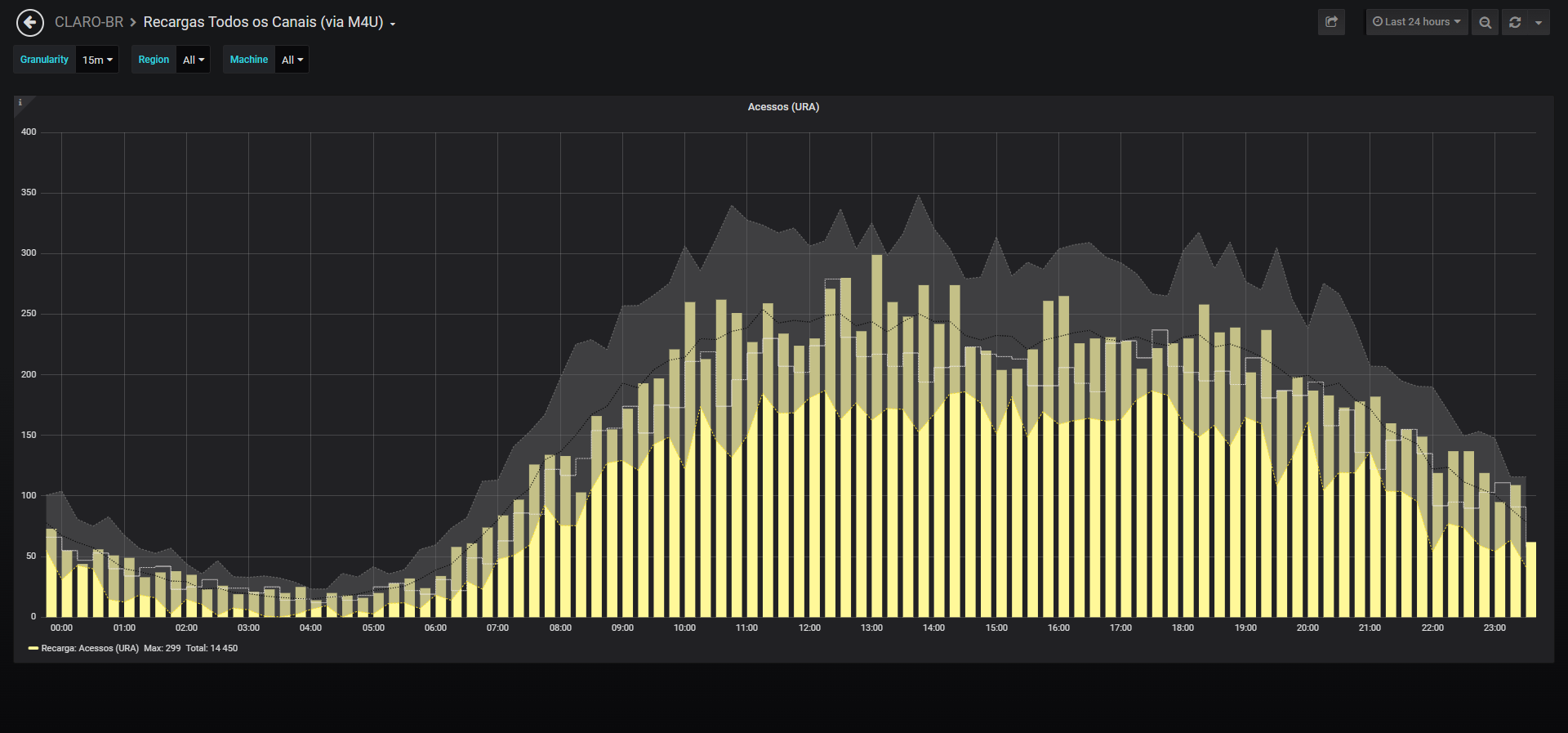Viewport: 1568px width, 733px height.
Task: Expand the Machine All dropdown
Action: [x=292, y=60]
